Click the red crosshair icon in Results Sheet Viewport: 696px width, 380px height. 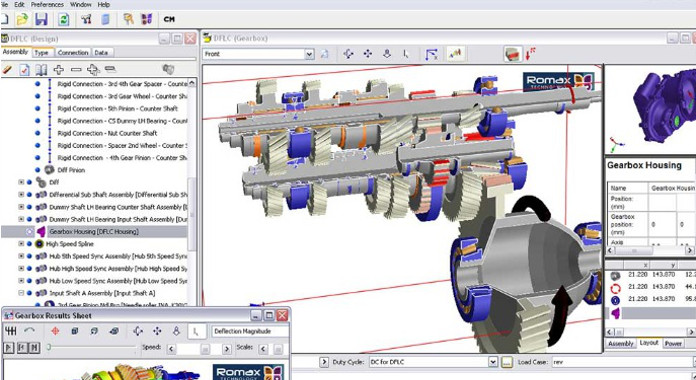pos(55,331)
